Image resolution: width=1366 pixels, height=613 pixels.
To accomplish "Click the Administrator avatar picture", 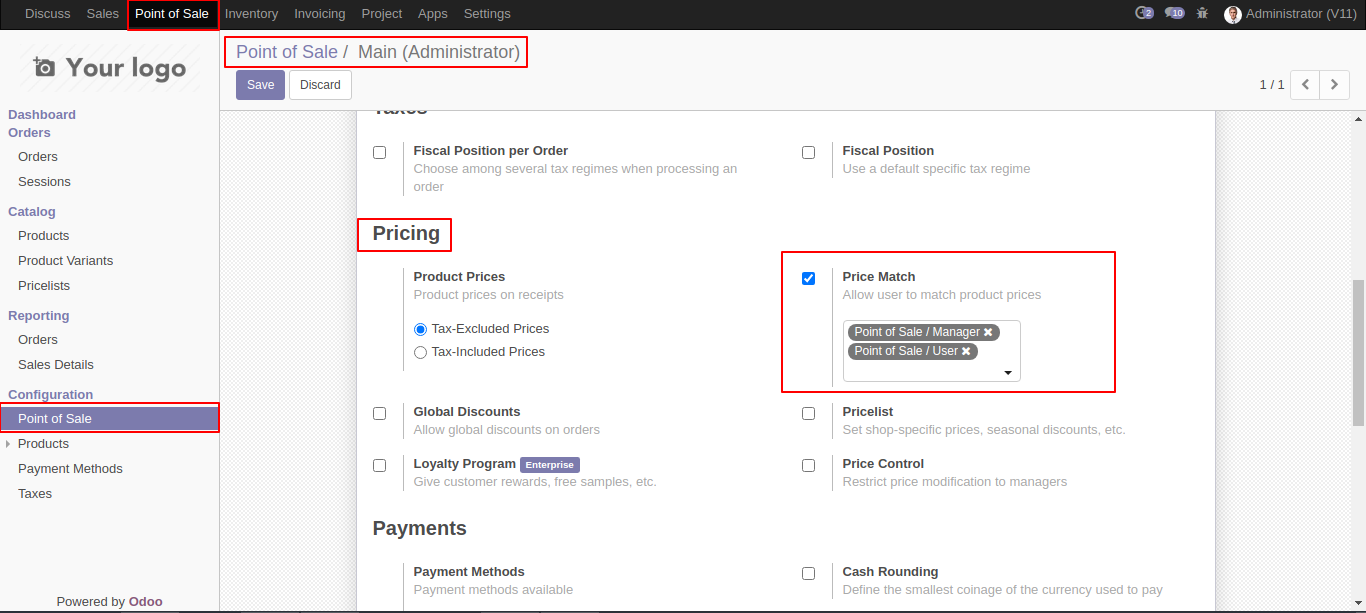I will [1233, 14].
